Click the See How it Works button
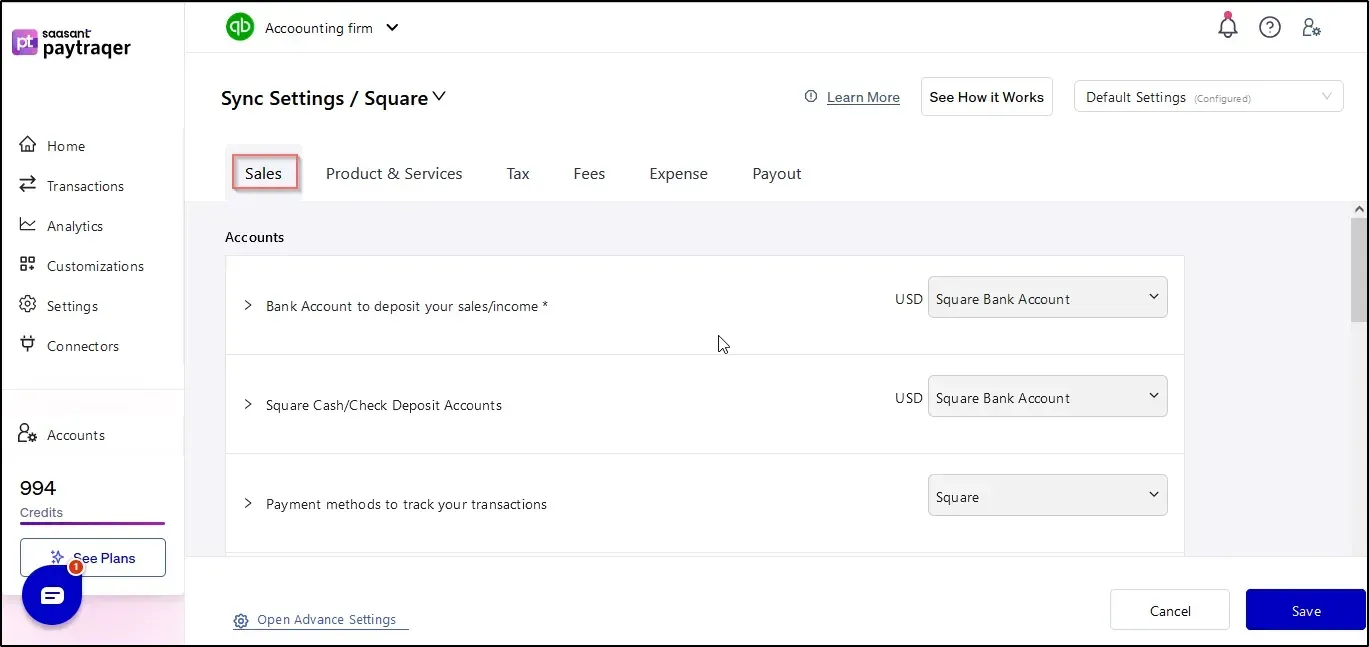1369x647 pixels. [986, 97]
